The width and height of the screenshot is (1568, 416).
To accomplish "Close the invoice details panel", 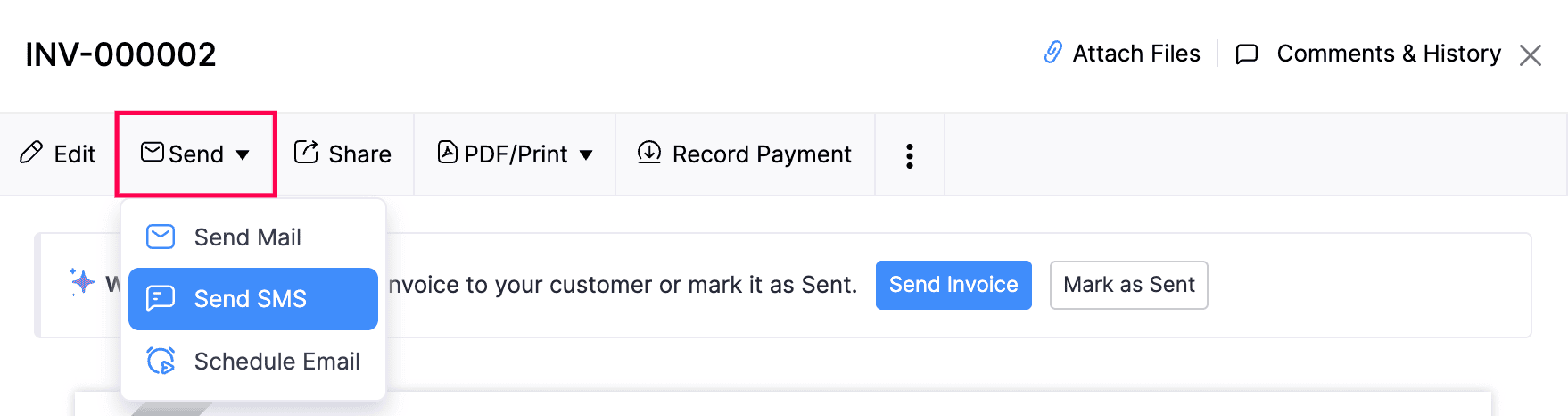I will [1531, 55].
